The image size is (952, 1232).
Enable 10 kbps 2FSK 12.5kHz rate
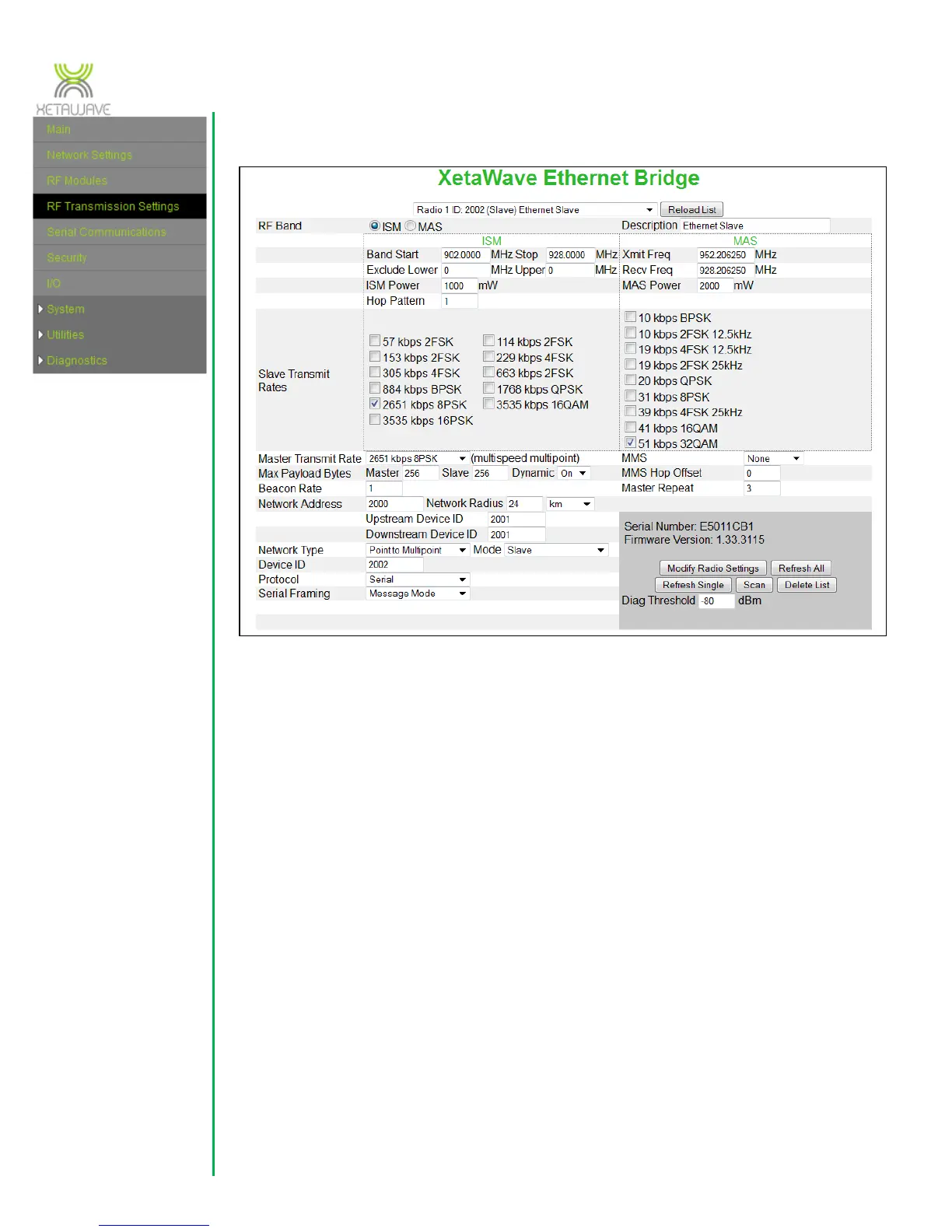(x=631, y=333)
